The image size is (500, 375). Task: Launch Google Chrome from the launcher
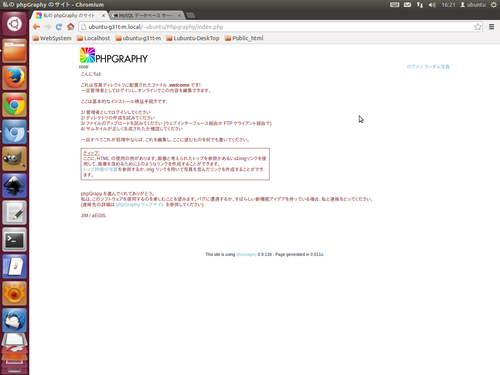14,105
